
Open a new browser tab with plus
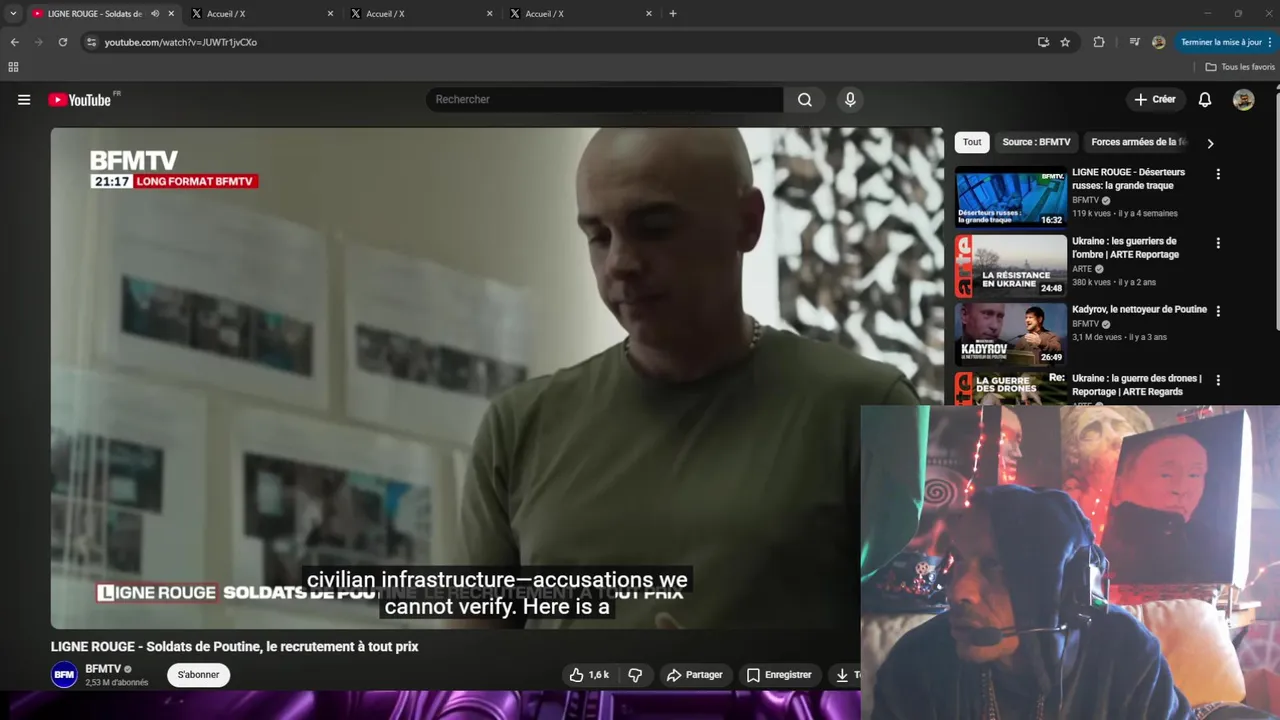click(673, 14)
